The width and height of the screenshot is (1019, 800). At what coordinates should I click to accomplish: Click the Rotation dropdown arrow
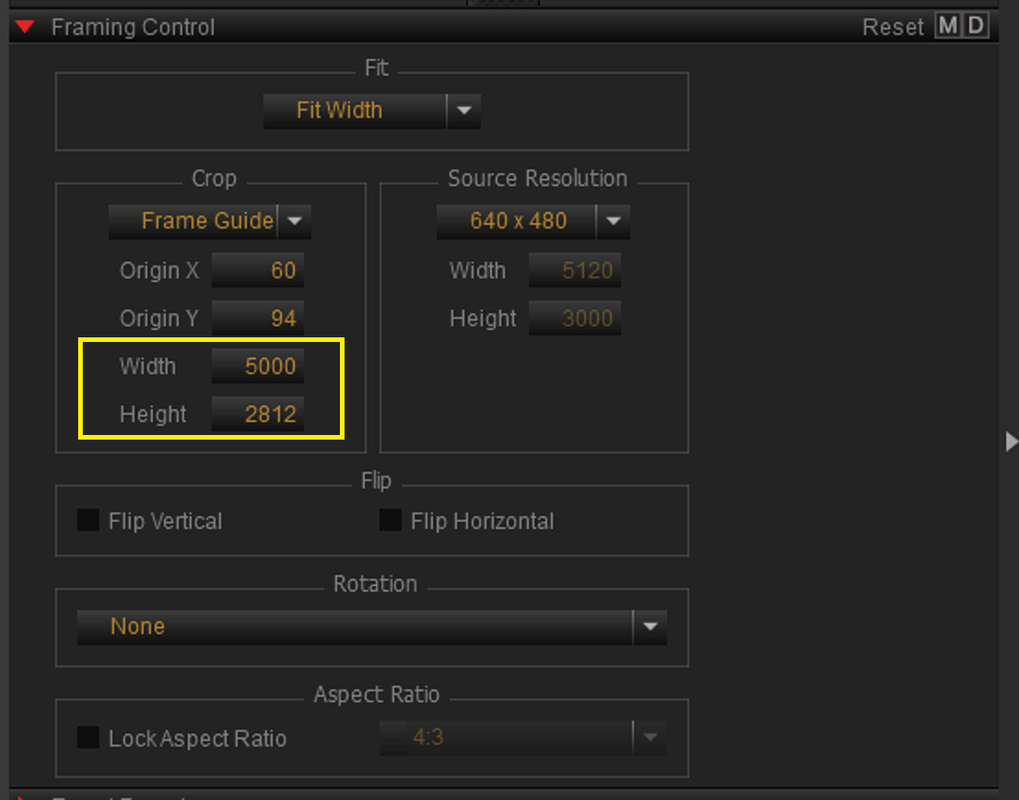pos(650,627)
